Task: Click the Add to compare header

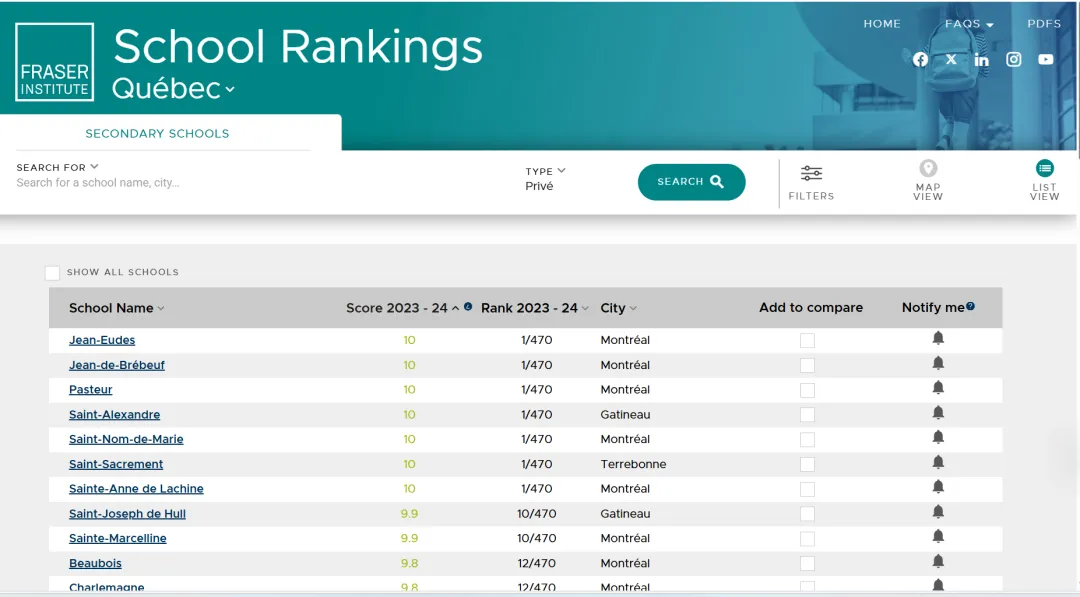Action: (811, 308)
